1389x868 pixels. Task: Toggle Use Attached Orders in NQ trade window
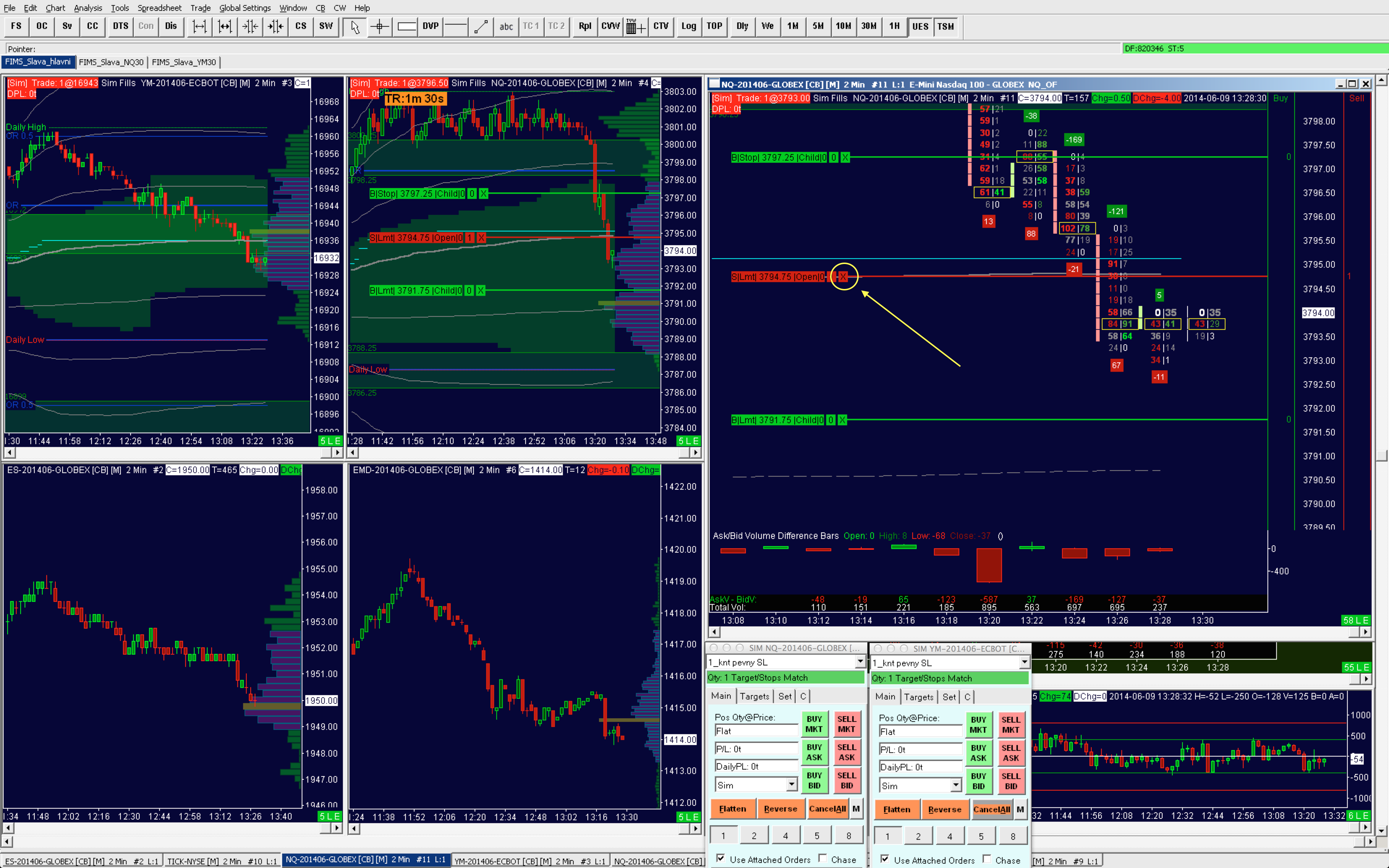pos(720,858)
